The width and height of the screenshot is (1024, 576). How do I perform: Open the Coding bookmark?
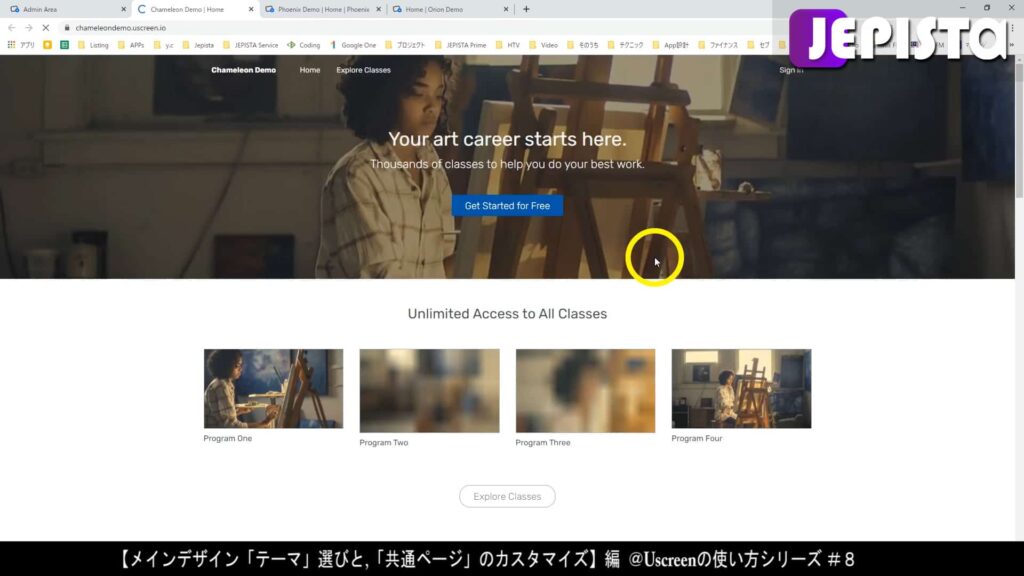point(304,45)
